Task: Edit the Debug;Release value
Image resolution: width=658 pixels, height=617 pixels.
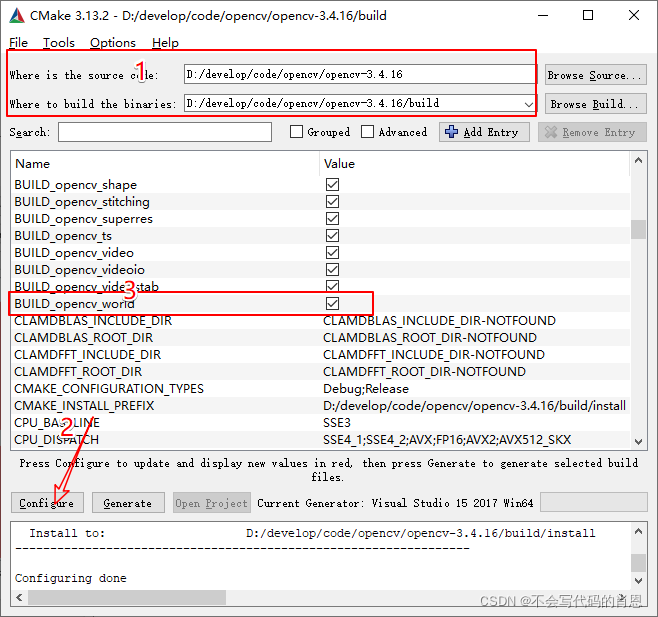Action: 366,389
